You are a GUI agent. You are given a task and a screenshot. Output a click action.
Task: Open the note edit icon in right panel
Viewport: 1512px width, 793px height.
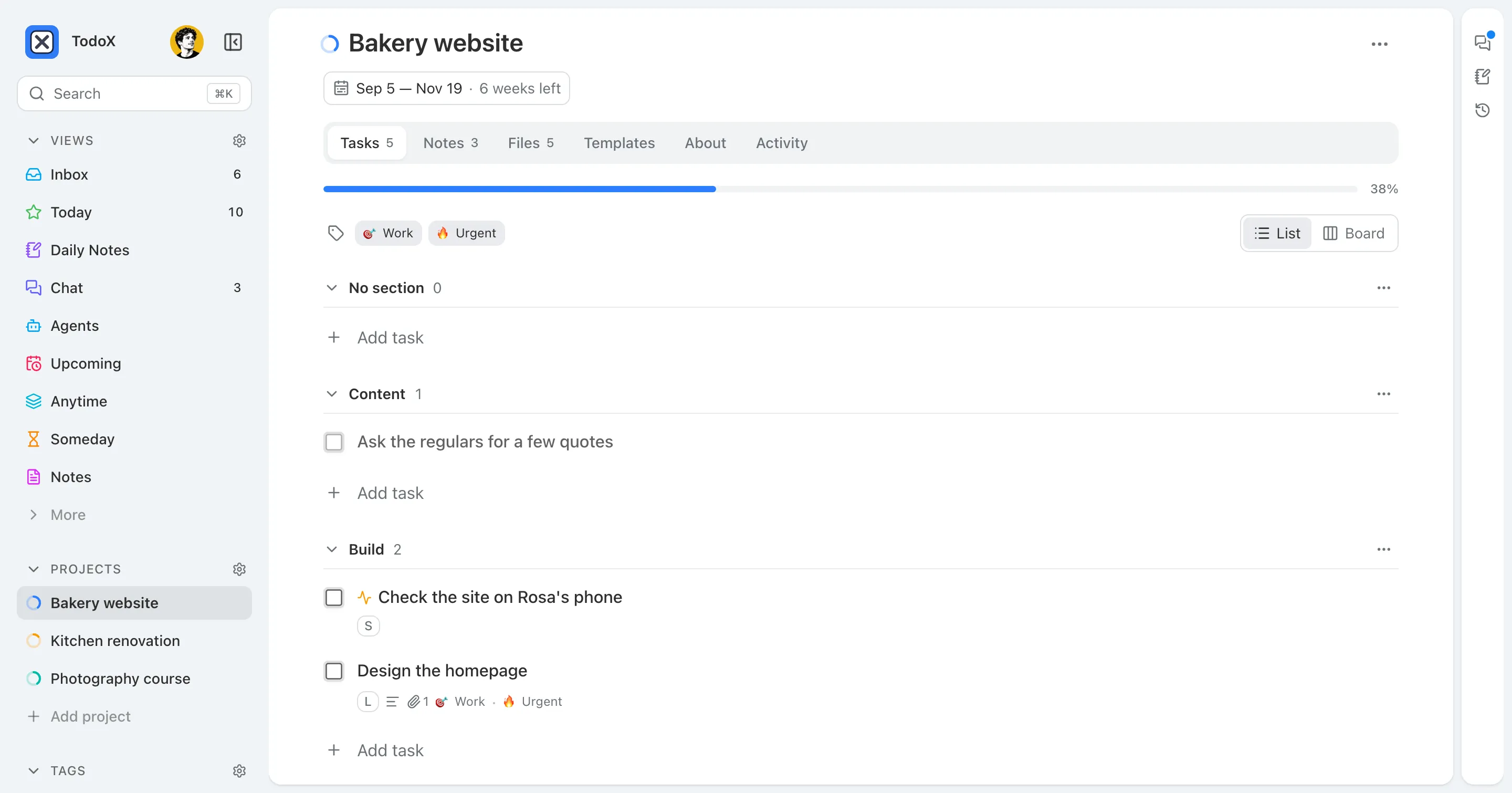tap(1483, 76)
